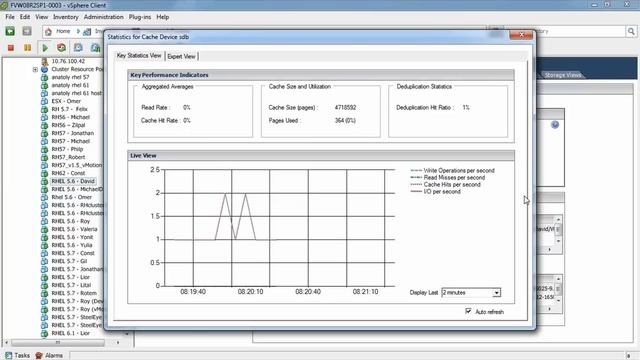Click the host icon beside 10.76.100.42

44,61
